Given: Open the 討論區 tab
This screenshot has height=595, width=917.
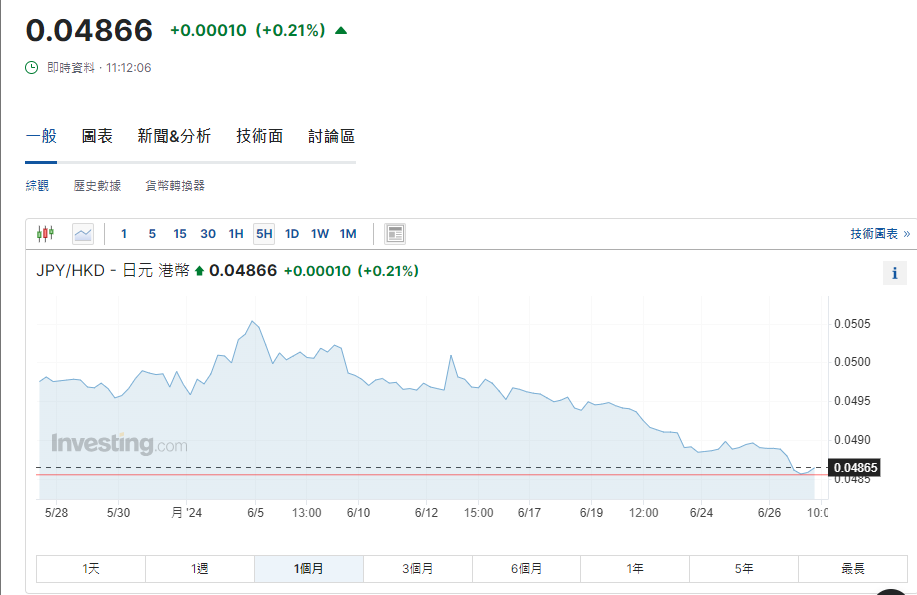Looking at the screenshot, I should 331,137.
